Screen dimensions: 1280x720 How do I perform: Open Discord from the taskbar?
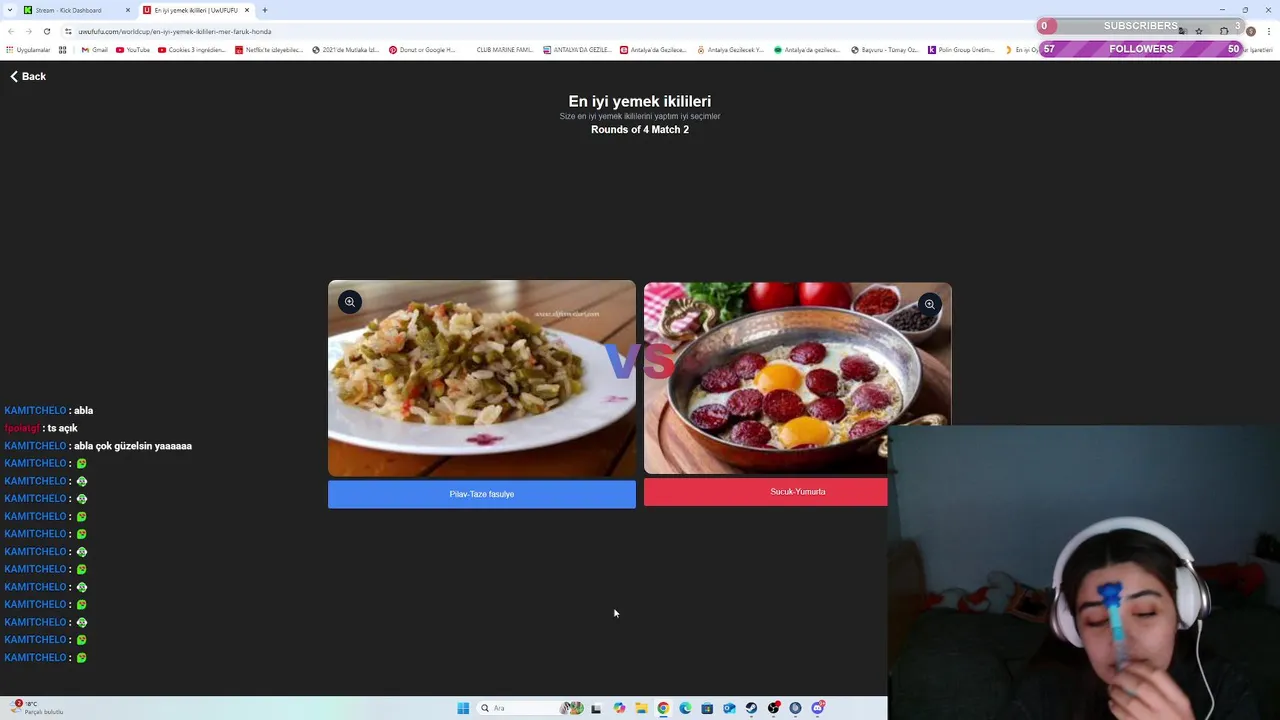tap(817, 708)
